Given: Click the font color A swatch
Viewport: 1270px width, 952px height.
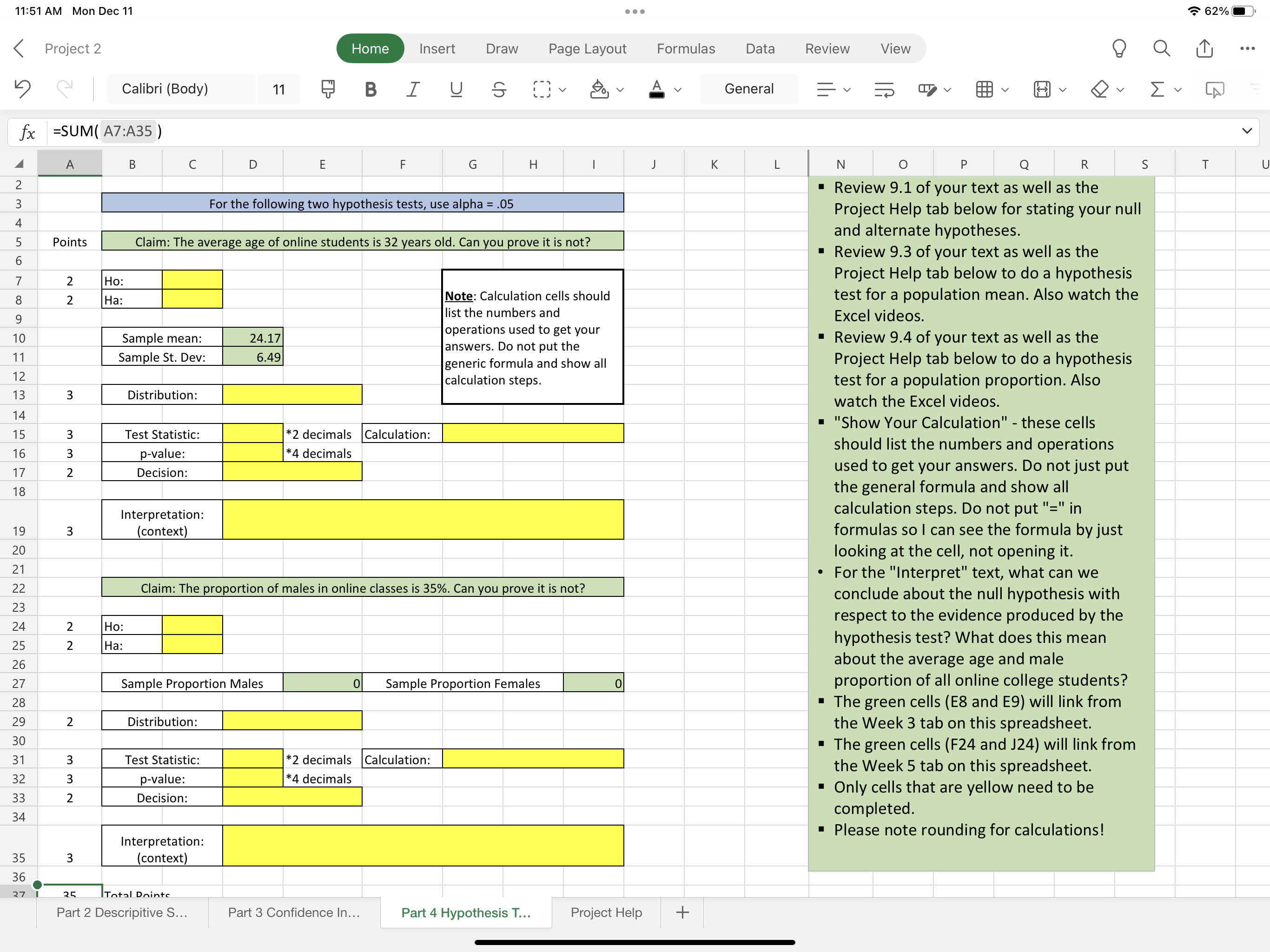Looking at the screenshot, I should pyautogui.click(x=656, y=89).
